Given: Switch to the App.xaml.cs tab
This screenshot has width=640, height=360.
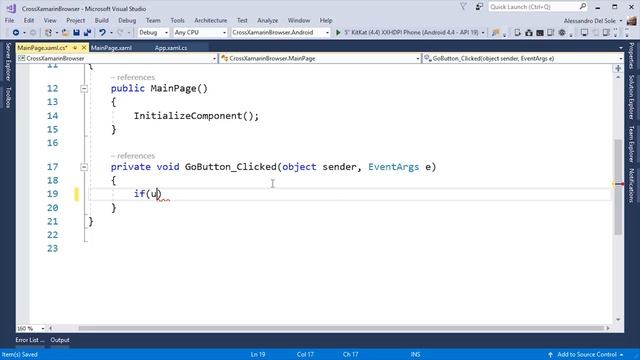Looking at the screenshot, I should point(171,48).
